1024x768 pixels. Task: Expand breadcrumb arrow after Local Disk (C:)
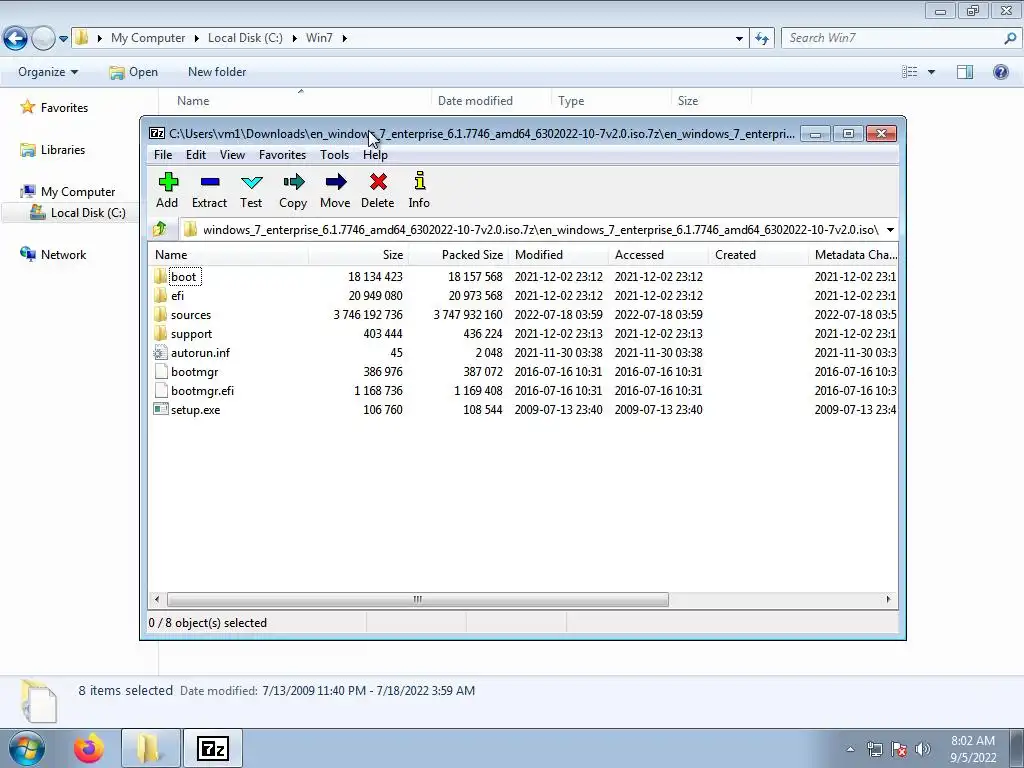pyautogui.click(x=294, y=39)
